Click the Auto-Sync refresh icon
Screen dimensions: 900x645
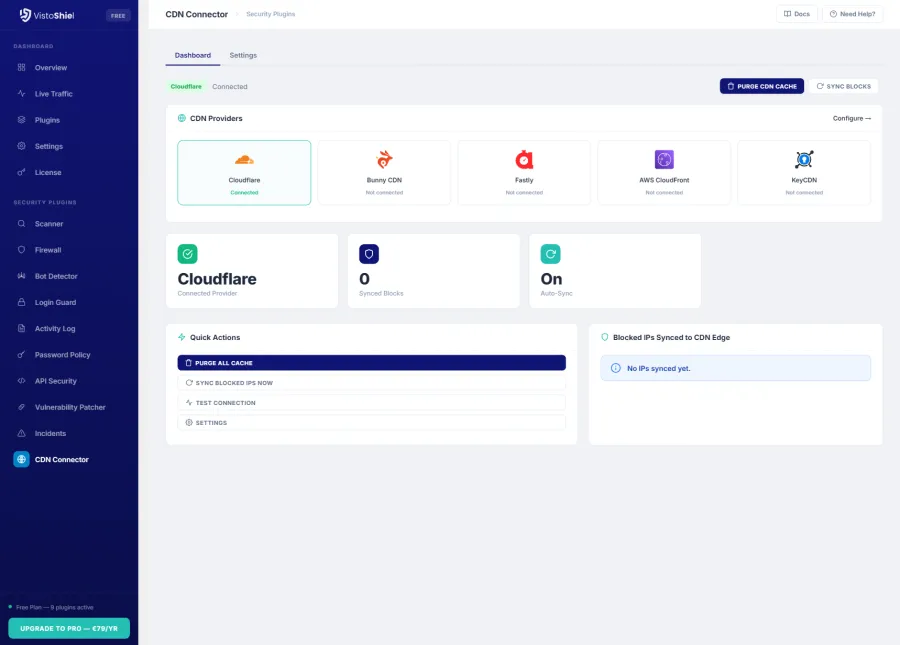pos(551,254)
